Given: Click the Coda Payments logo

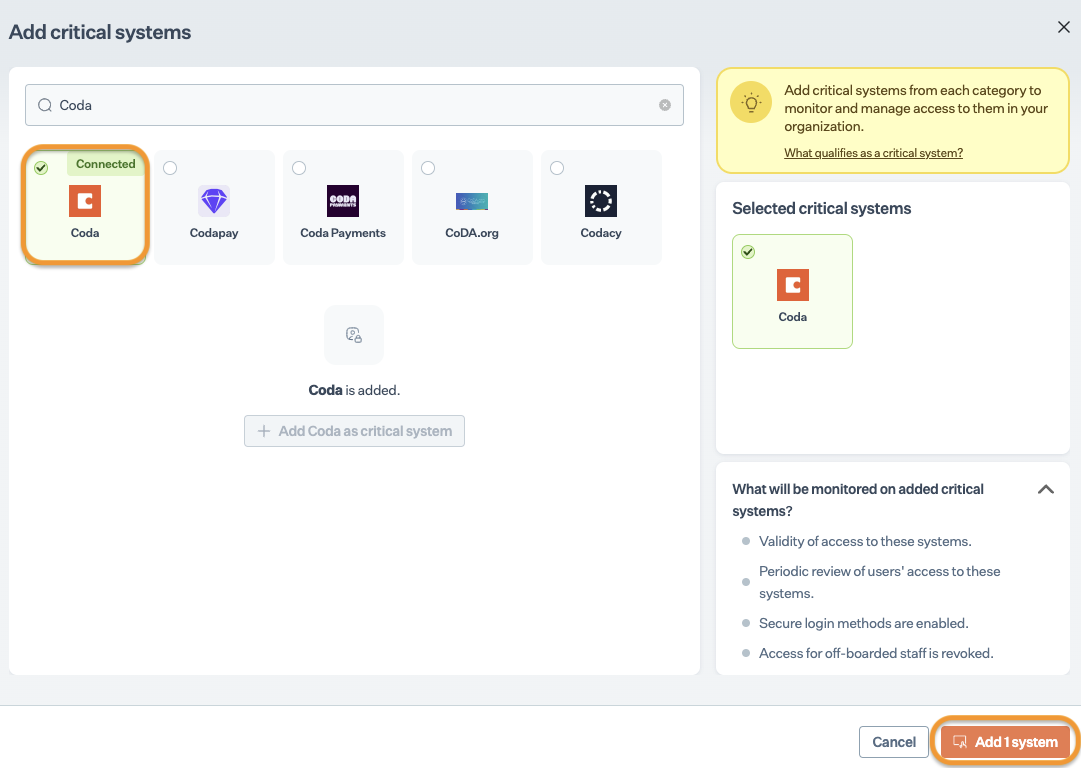Looking at the screenshot, I should point(343,201).
